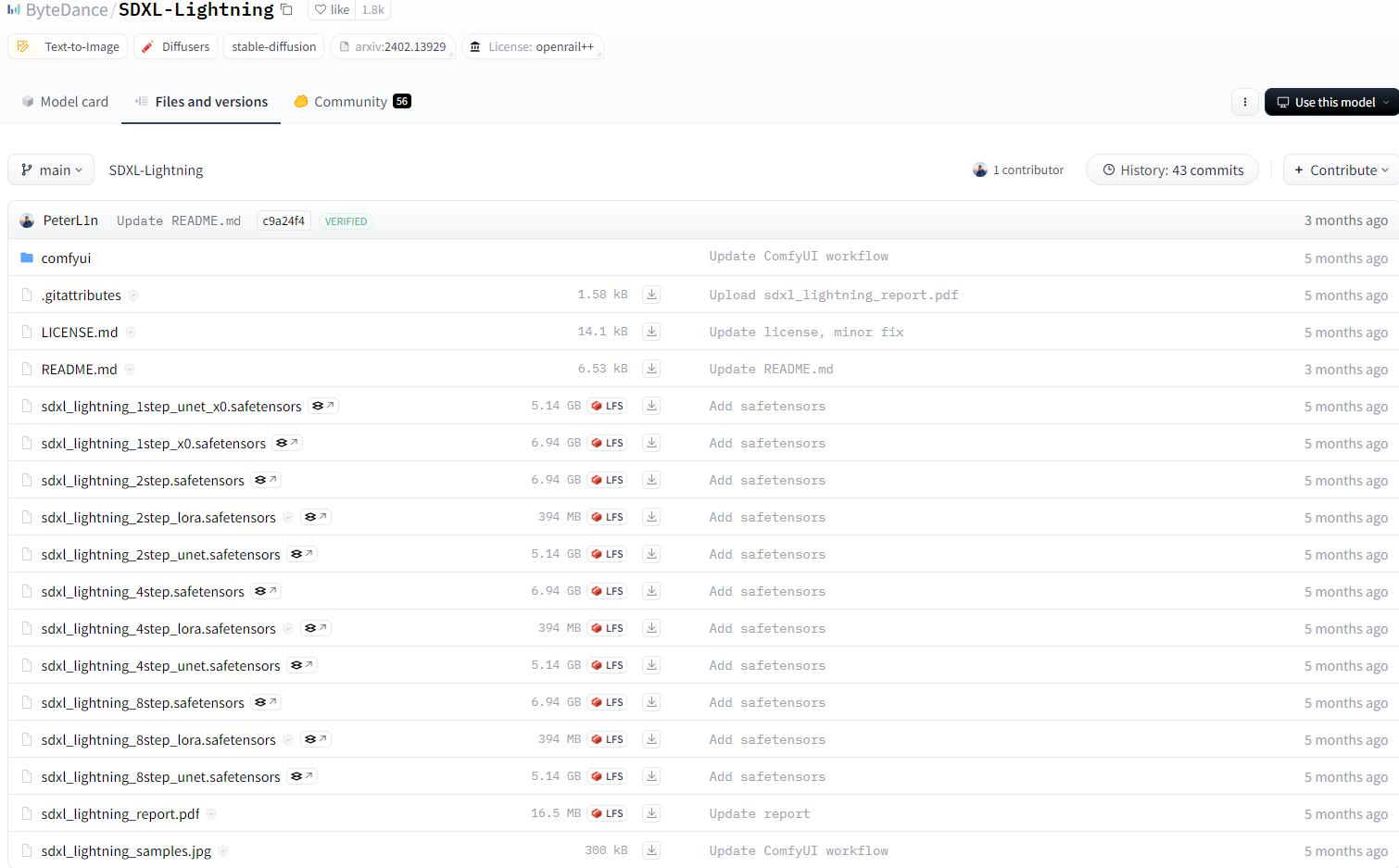Download sdxl_lightning_4step.safetensors

[651, 591]
